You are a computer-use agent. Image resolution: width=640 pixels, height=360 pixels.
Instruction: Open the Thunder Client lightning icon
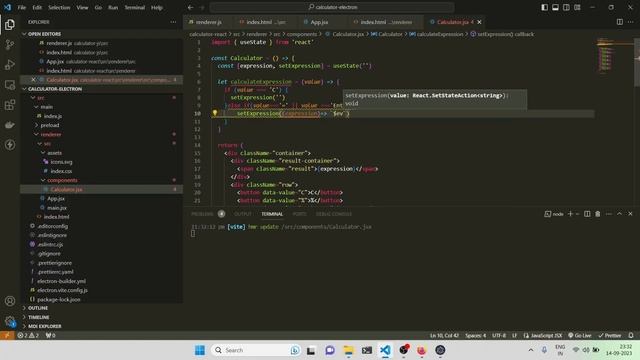click(x=10, y=144)
